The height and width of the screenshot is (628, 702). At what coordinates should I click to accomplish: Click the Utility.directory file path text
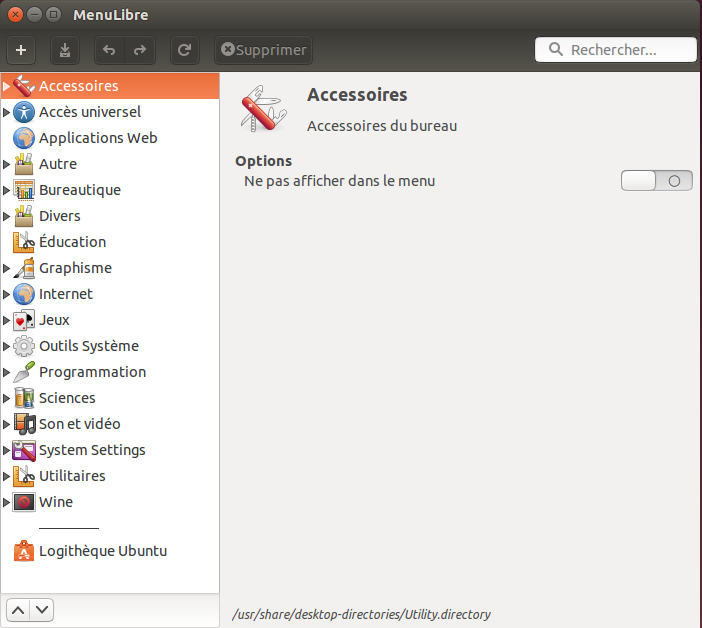361,615
